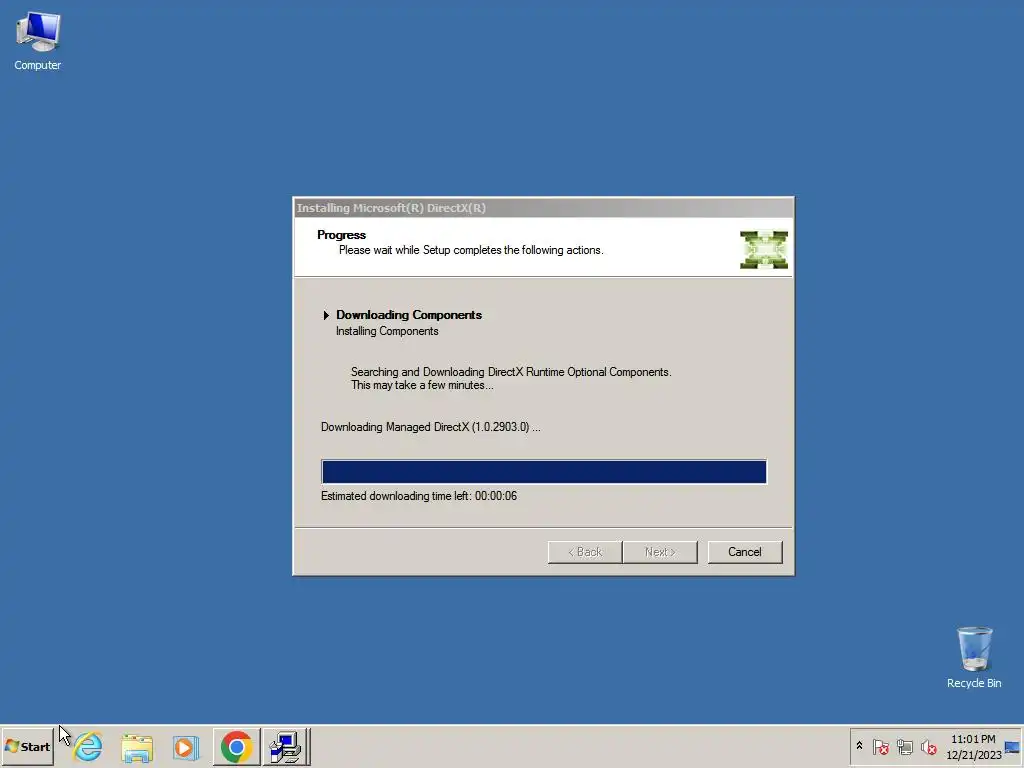This screenshot has height=768, width=1024.
Task: Open the Recycle Bin desktop icon
Action: (974, 658)
